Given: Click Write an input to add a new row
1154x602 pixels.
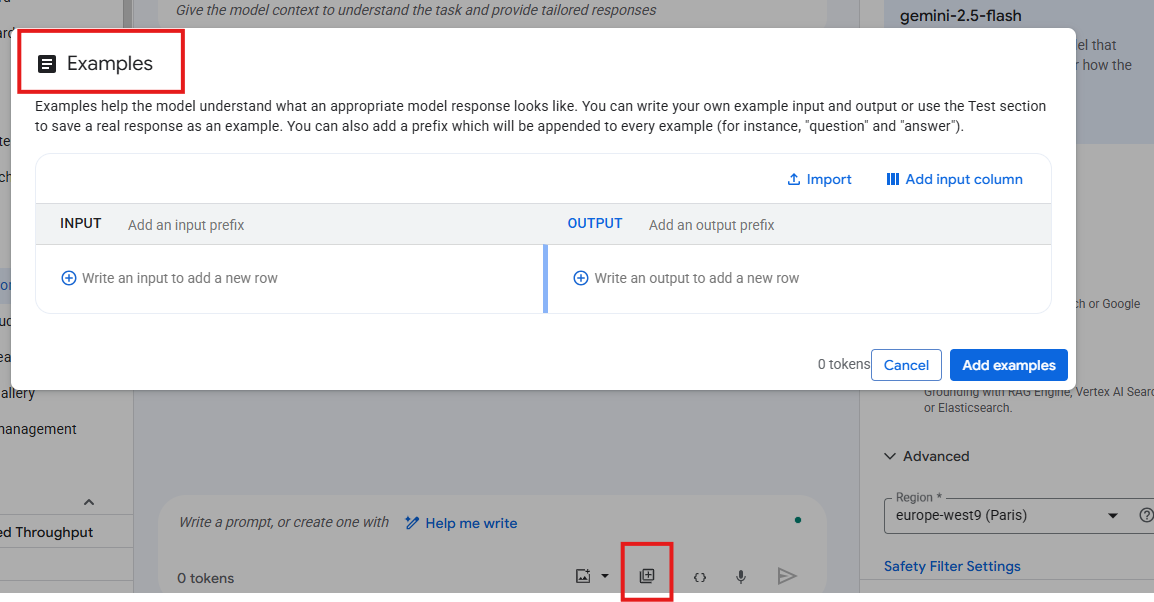Looking at the screenshot, I should 180,278.
